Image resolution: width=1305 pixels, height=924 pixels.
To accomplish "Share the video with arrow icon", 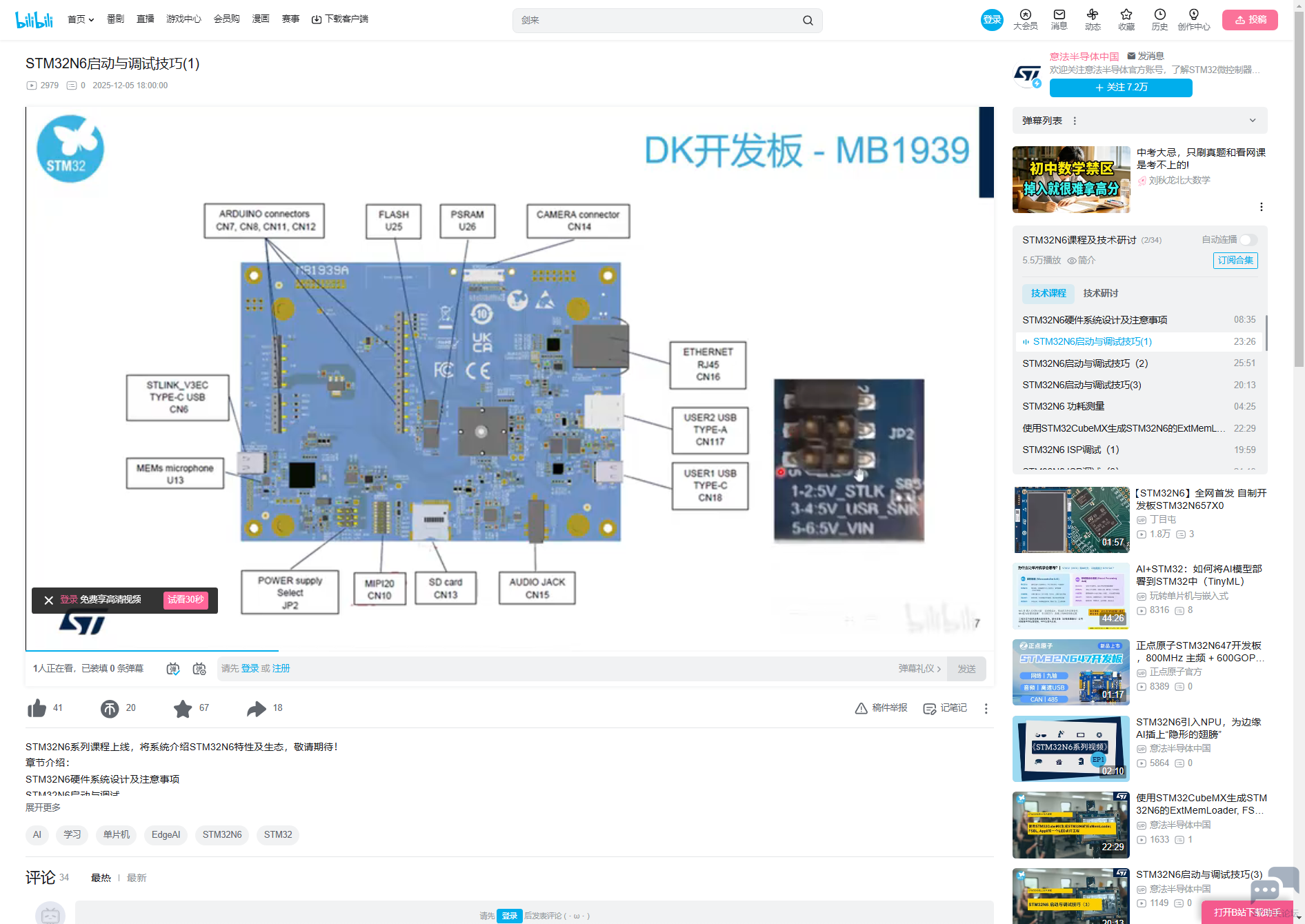I will point(257,708).
